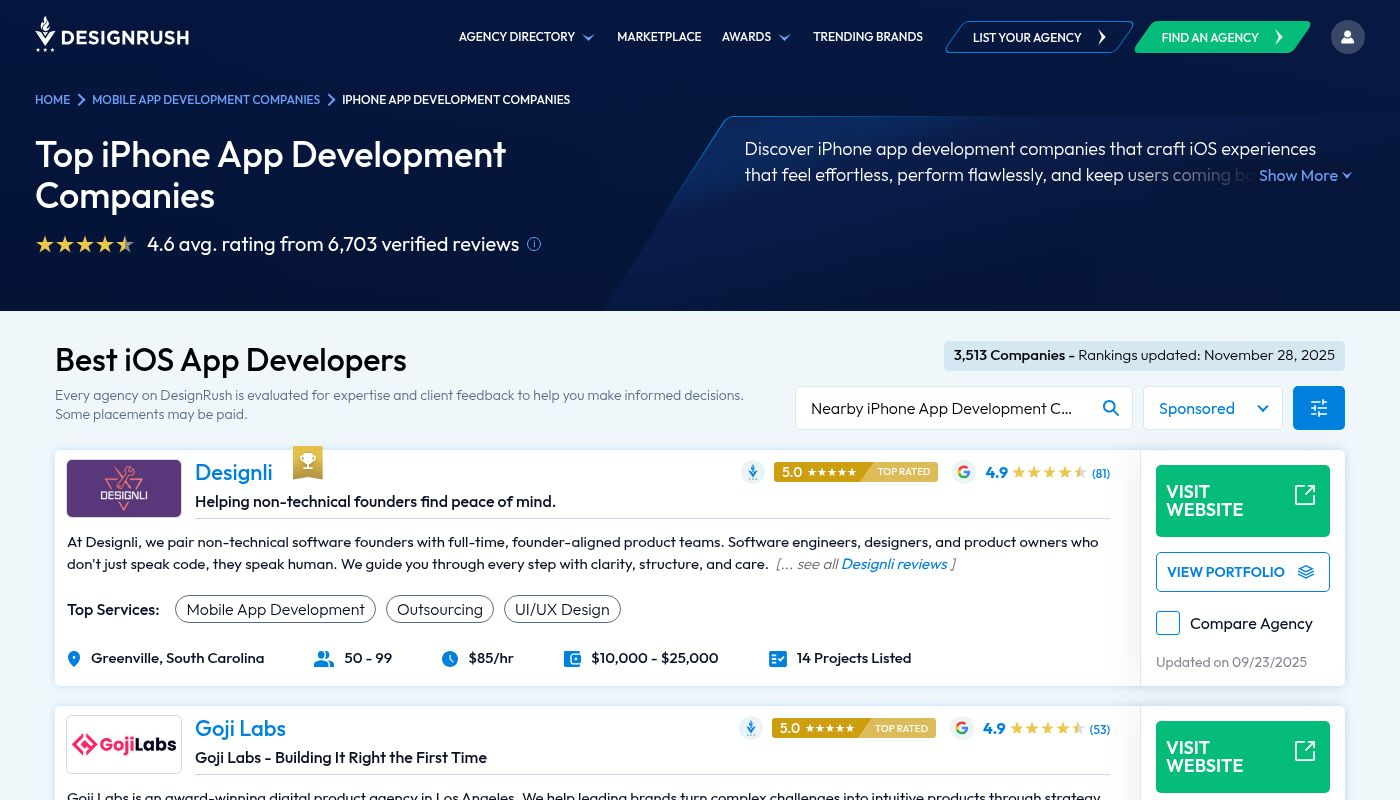This screenshot has width=1400, height=800.
Task: Click the Google icon on Goji Labs listing
Action: pyautogui.click(x=962, y=728)
